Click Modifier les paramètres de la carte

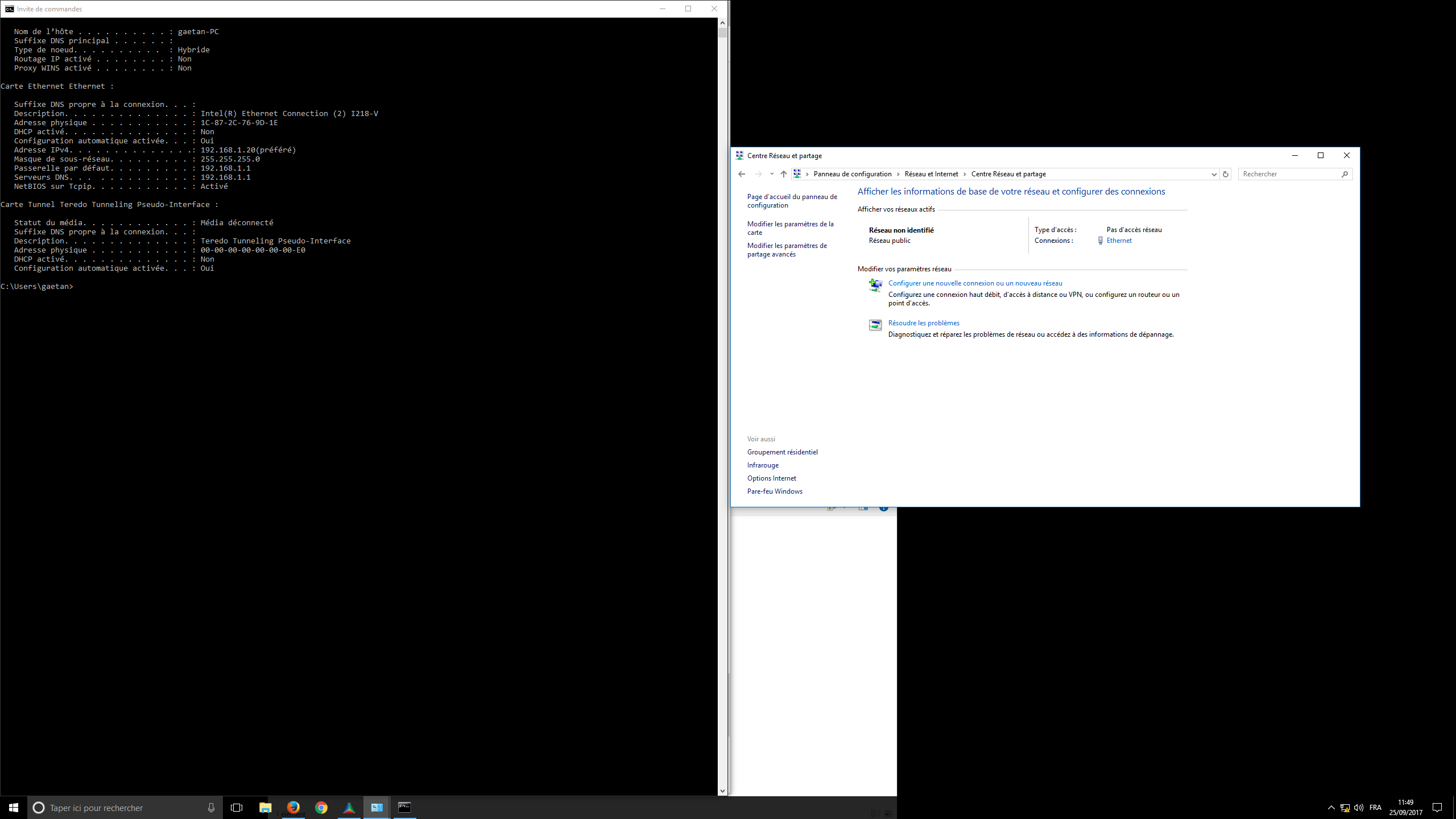(x=790, y=228)
